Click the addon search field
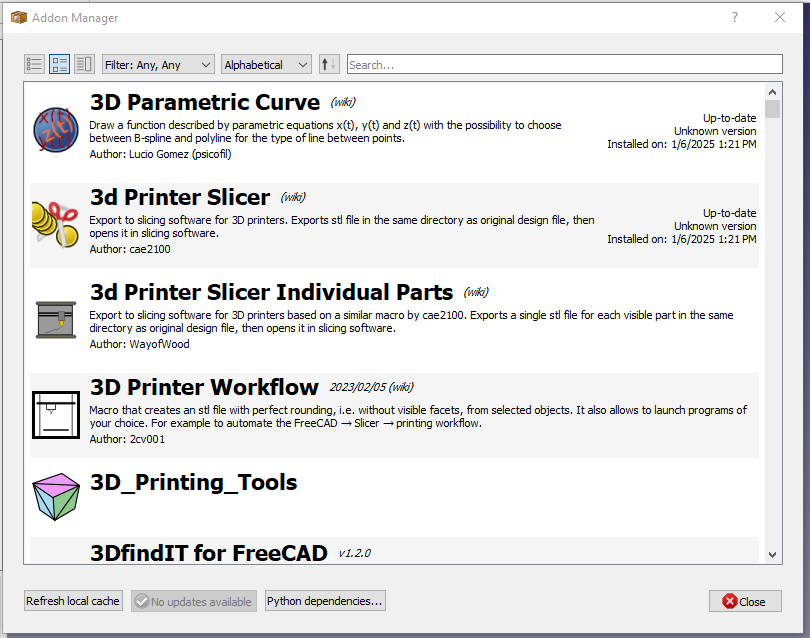The width and height of the screenshot is (810, 638). tap(564, 64)
